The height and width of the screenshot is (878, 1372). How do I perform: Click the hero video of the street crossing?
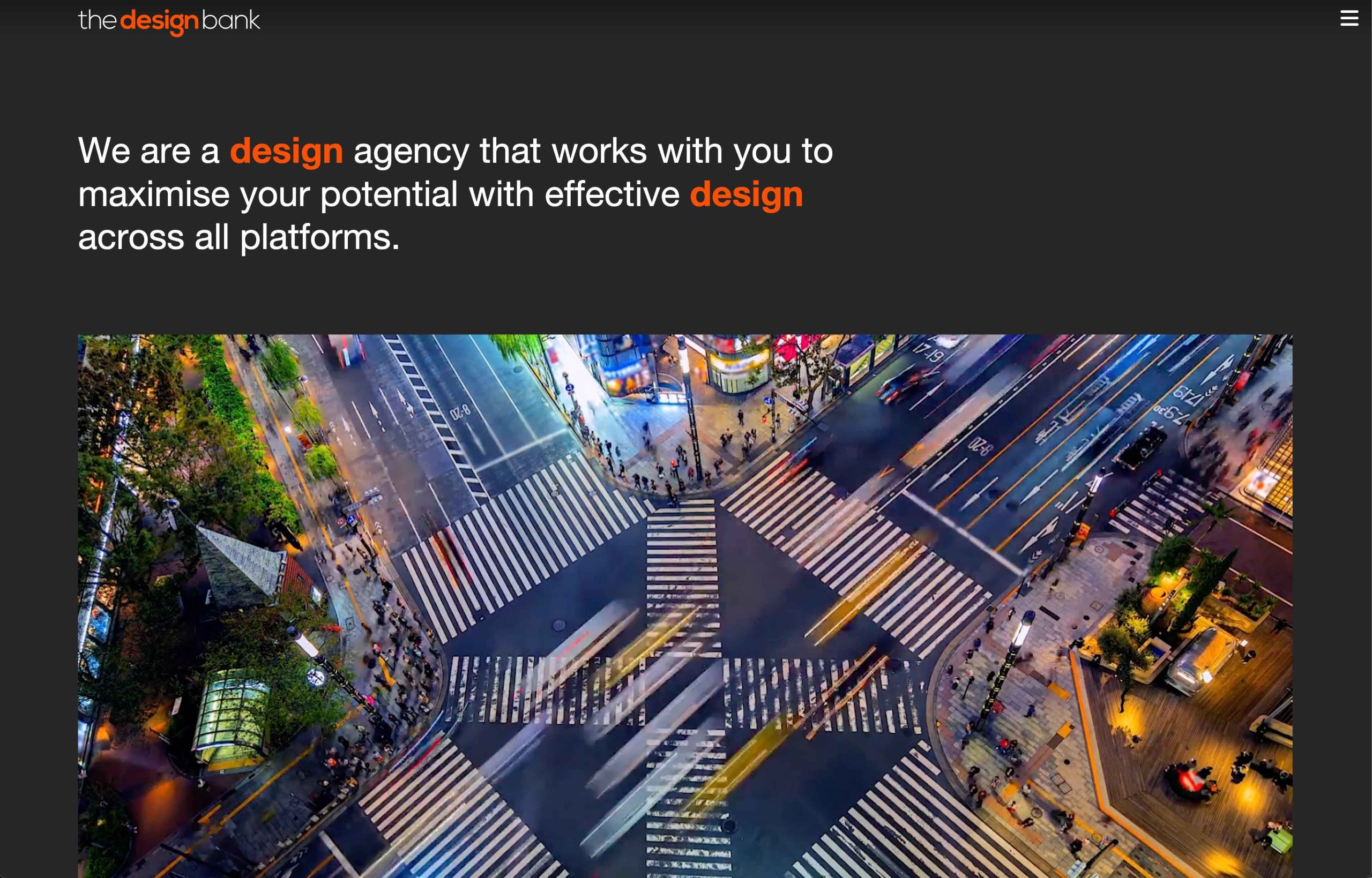tap(685, 606)
